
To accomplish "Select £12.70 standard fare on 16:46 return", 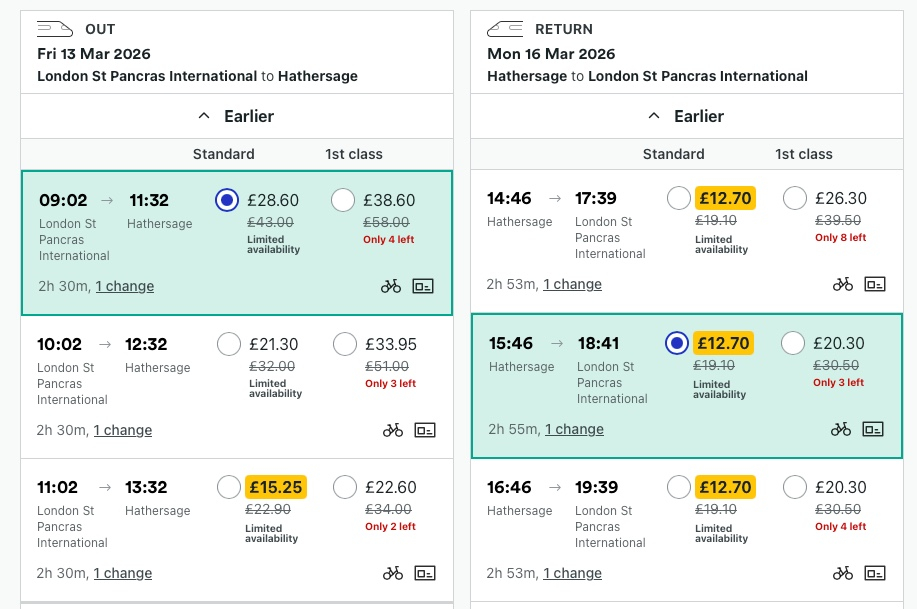I will point(679,487).
